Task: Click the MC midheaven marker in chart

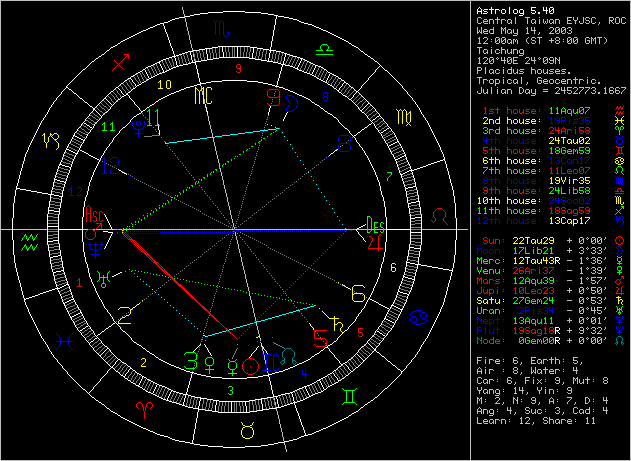Action: click(203, 97)
